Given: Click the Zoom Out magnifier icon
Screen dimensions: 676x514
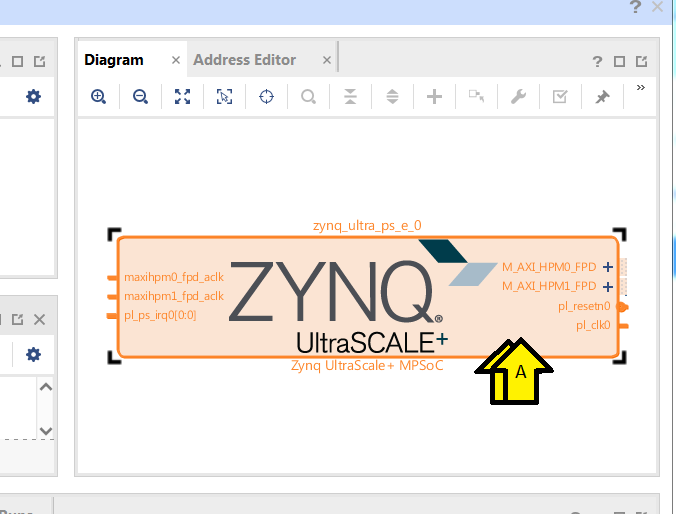Looking at the screenshot, I should pyautogui.click(x=140, y=96).
